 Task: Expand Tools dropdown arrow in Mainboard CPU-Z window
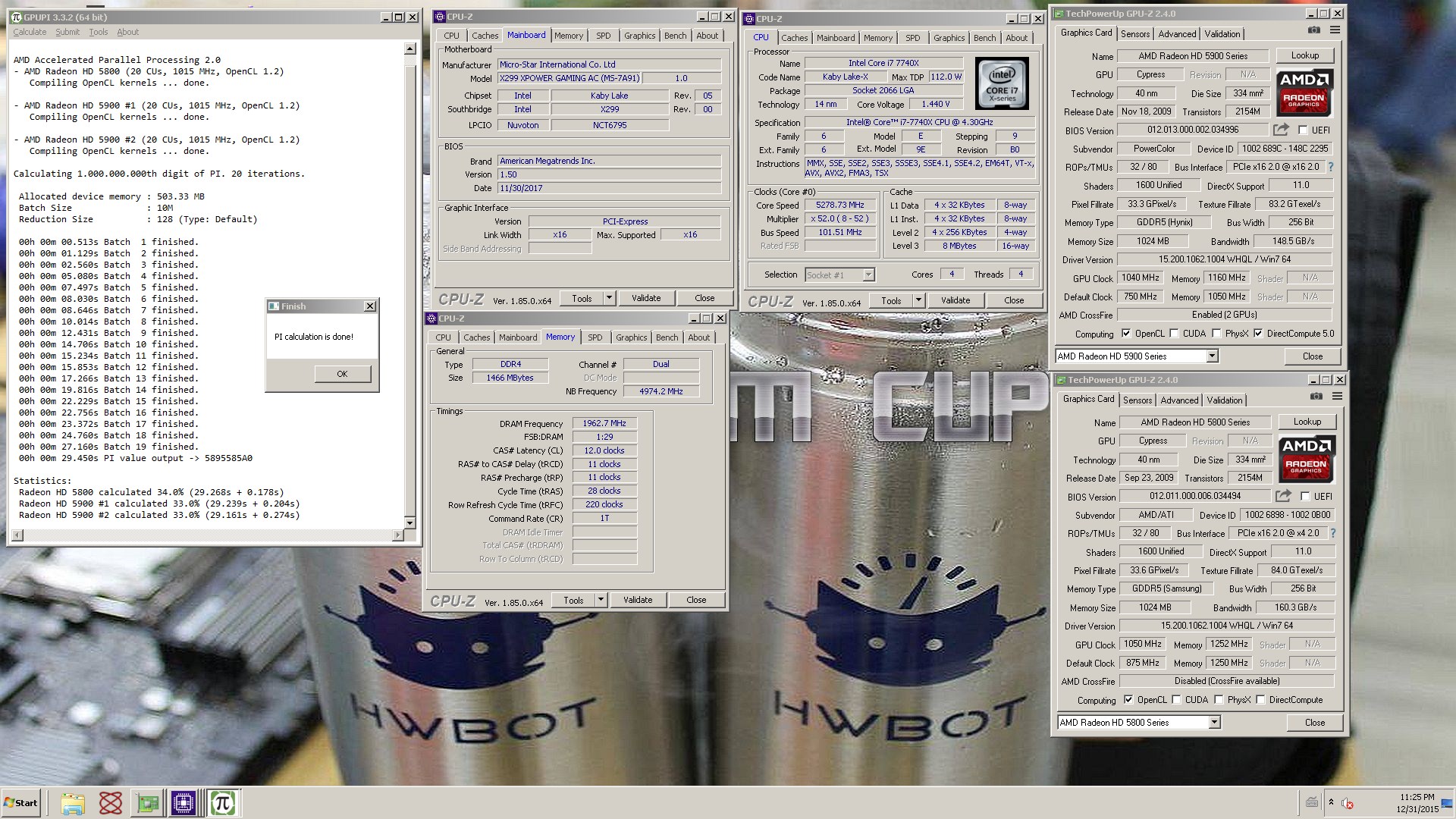[609, 298]
